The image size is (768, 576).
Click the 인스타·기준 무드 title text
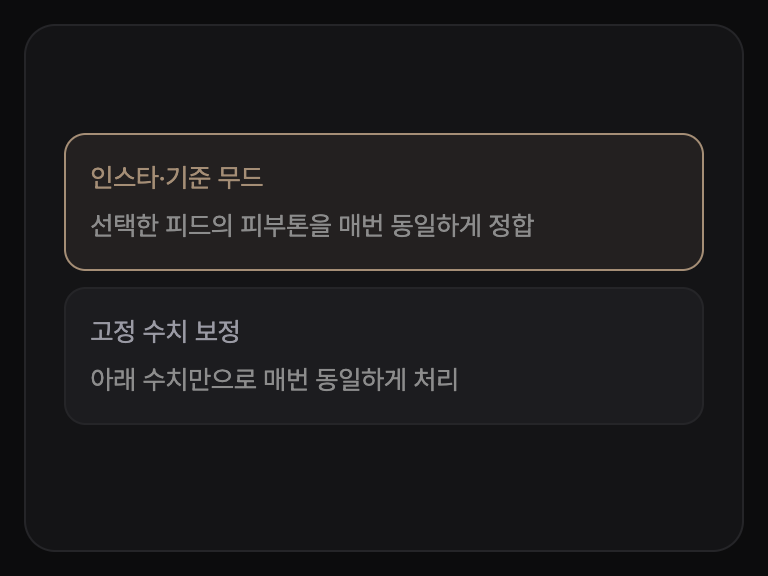[177, 177]
